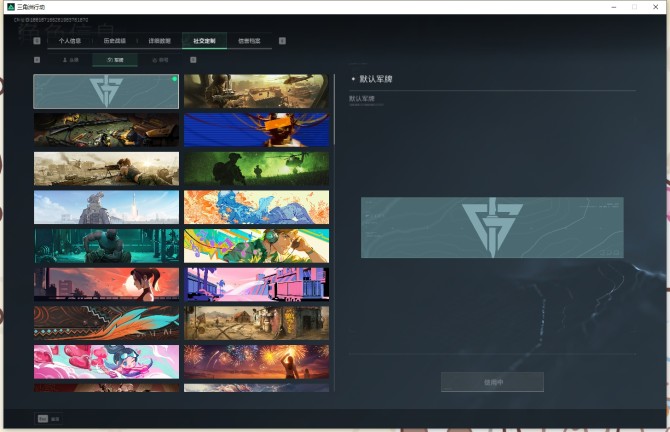Open the 详细数据 tab
Viewport: 670px width, 432px height.
(159, 41)
